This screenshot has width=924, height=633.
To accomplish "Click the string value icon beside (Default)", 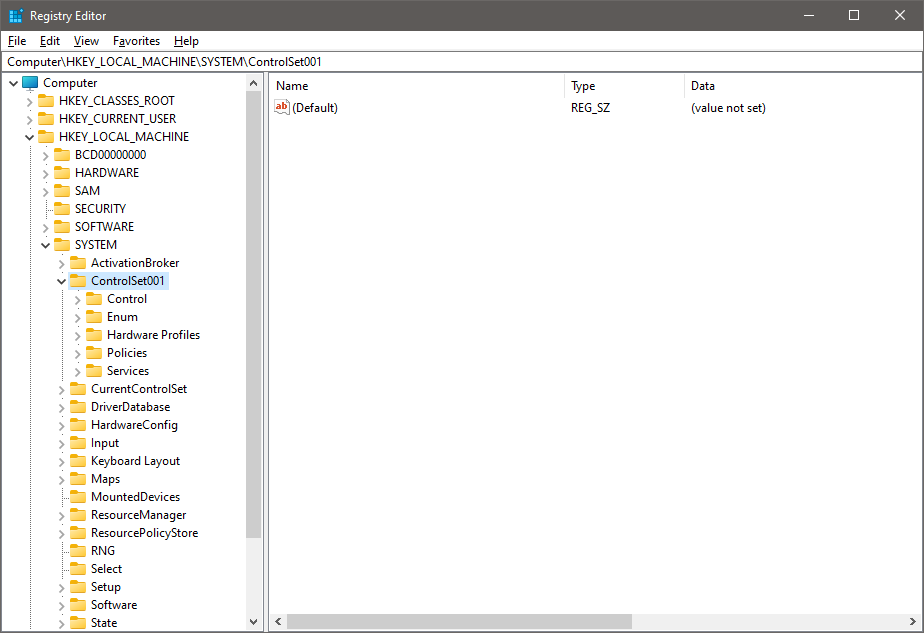I will point(282,107).
